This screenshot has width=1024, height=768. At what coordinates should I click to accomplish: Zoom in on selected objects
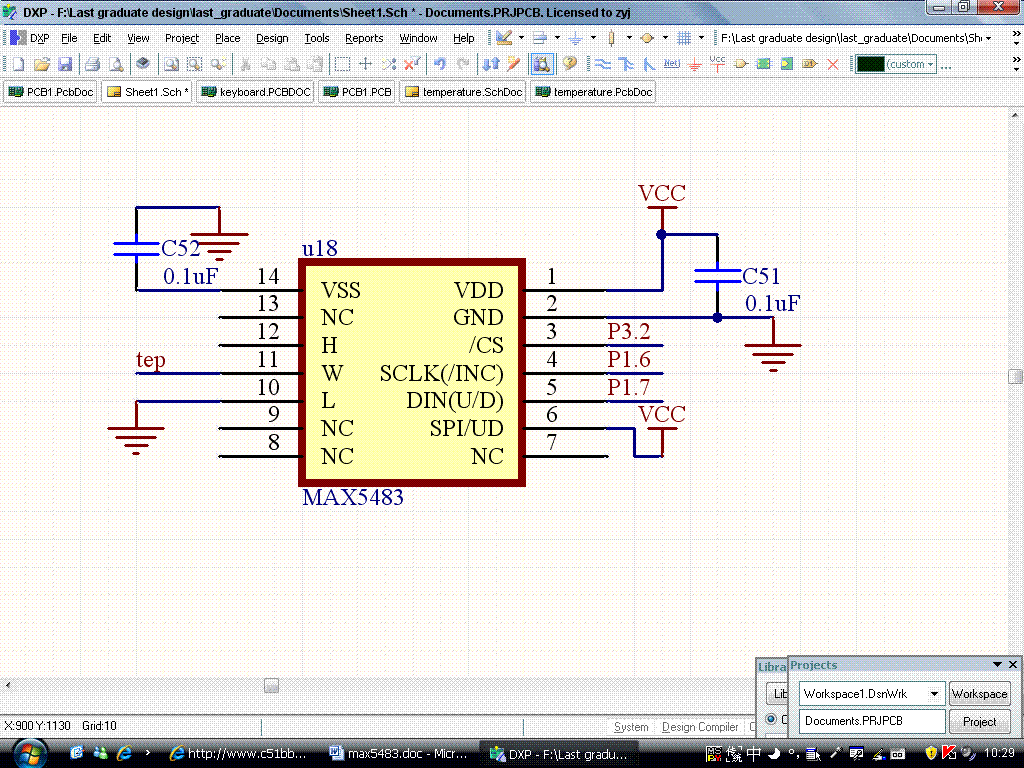218,64
